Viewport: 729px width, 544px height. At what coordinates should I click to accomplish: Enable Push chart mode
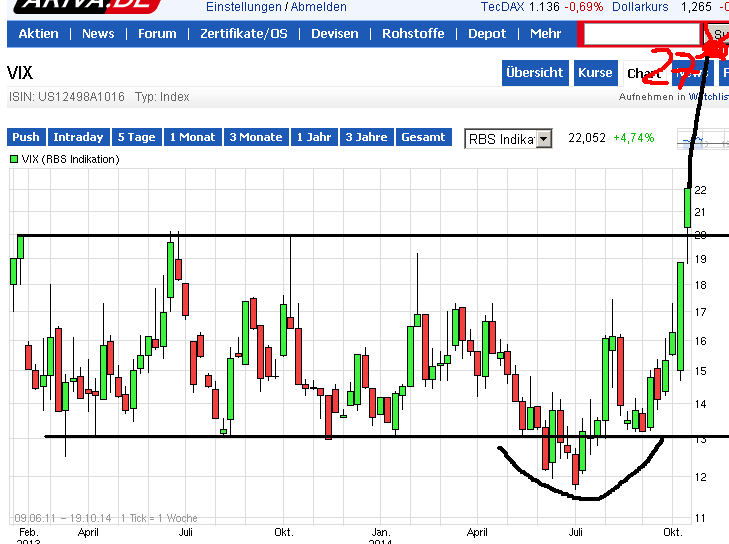point(26,137)
